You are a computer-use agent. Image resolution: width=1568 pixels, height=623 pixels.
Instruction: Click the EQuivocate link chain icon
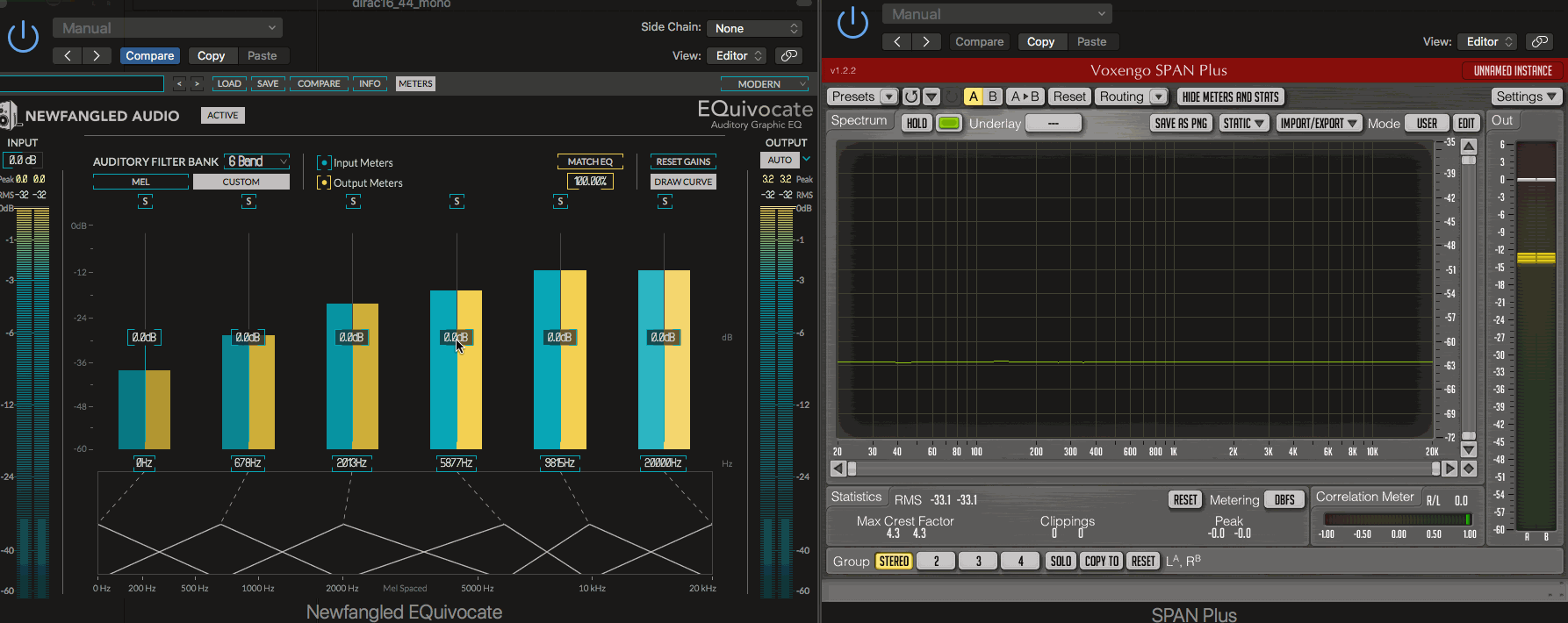[x=789, y=55]
